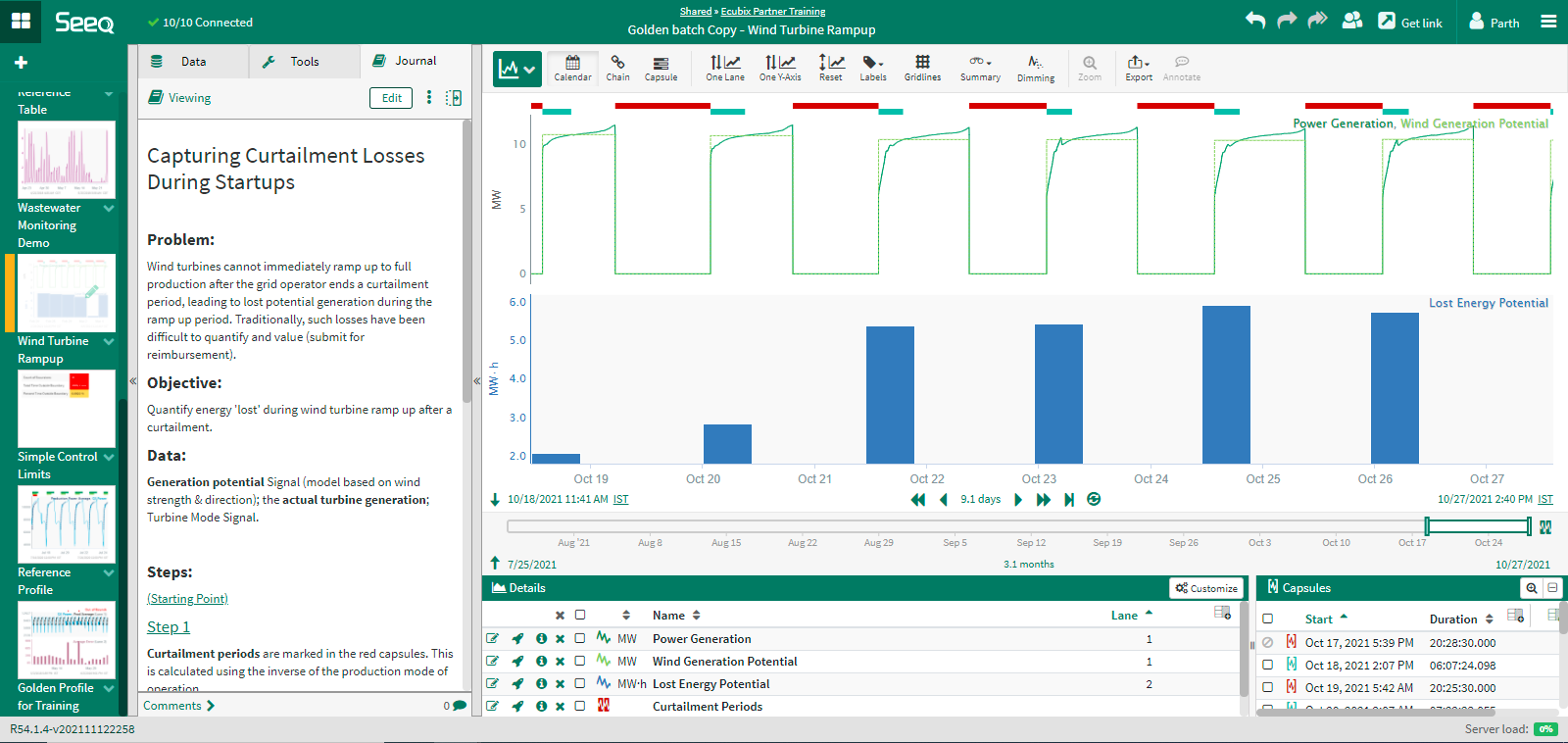This screenshot has height=743, width=1568.
Task: Switch to the Data tab
Action: pyautogui.click(x=193, y=61)
